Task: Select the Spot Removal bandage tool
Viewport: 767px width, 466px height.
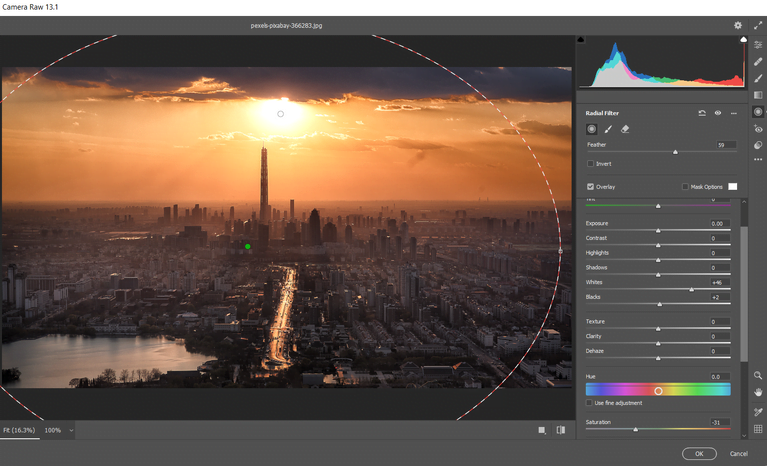Action: pos(758,62)
